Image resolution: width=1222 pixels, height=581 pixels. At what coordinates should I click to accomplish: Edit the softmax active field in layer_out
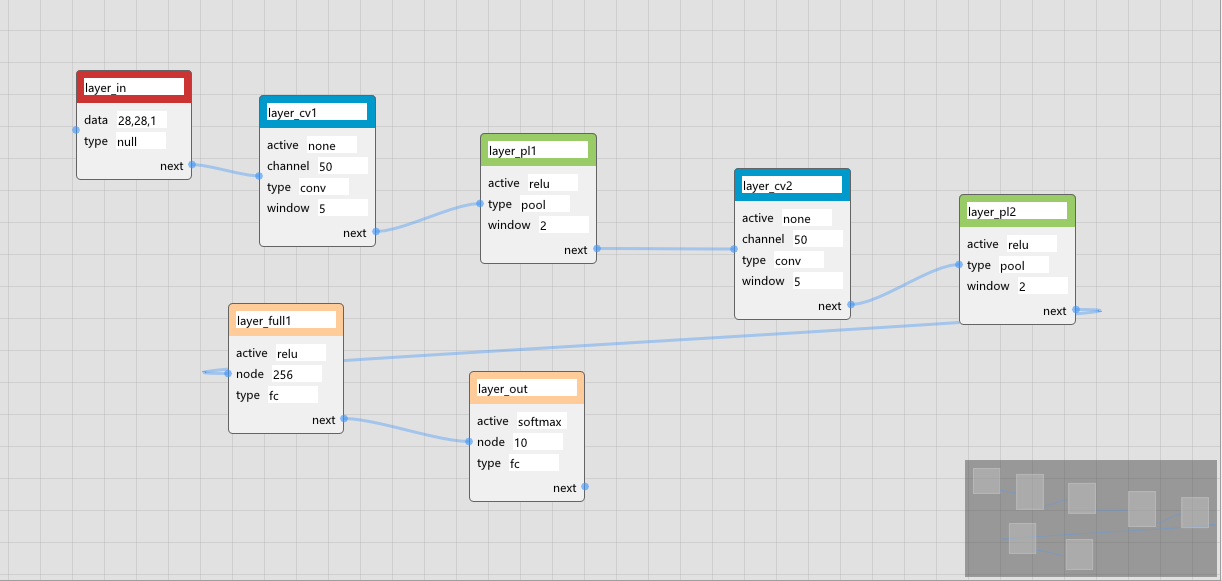[540, 422]
